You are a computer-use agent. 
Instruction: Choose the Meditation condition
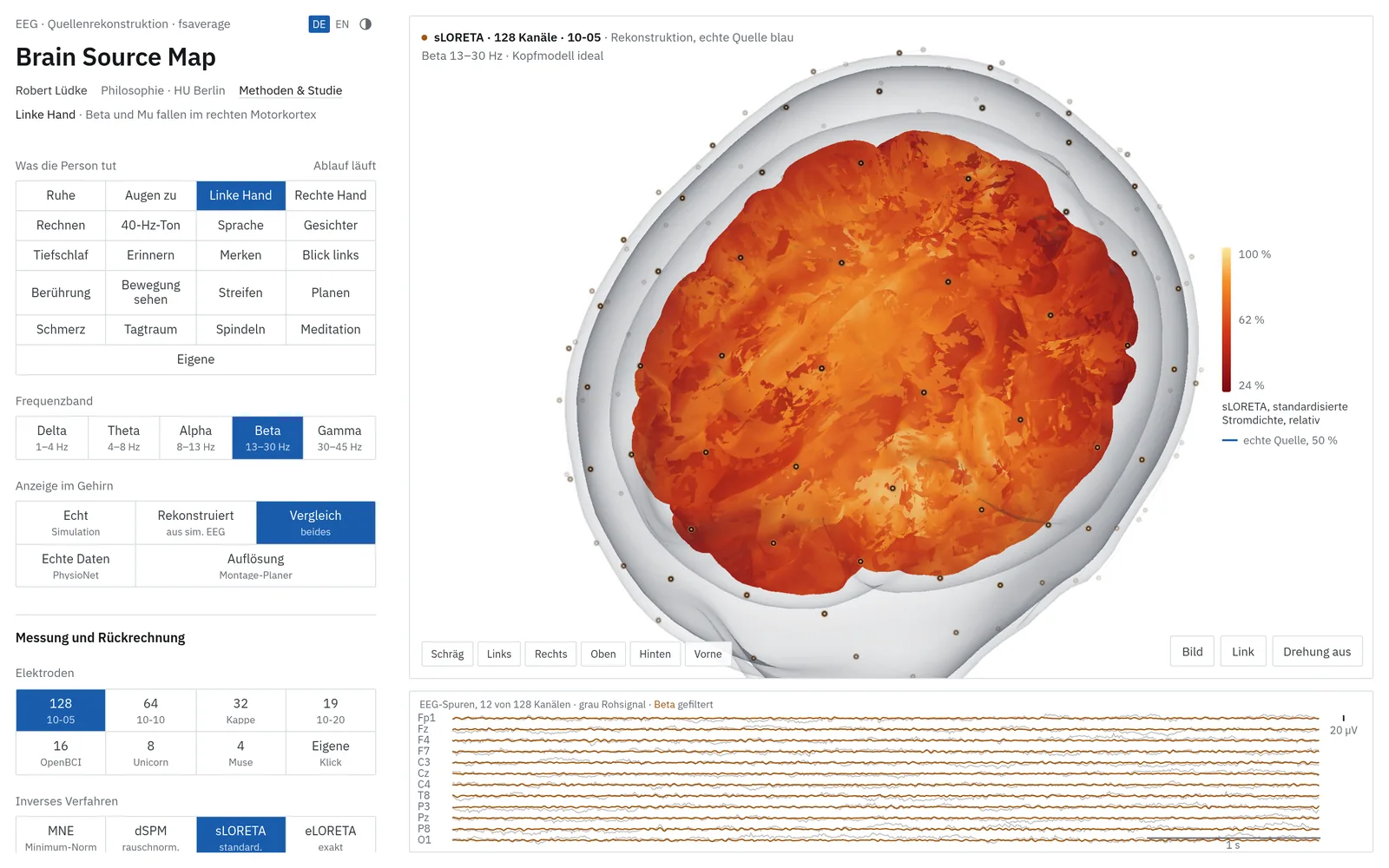coord(331,329)
